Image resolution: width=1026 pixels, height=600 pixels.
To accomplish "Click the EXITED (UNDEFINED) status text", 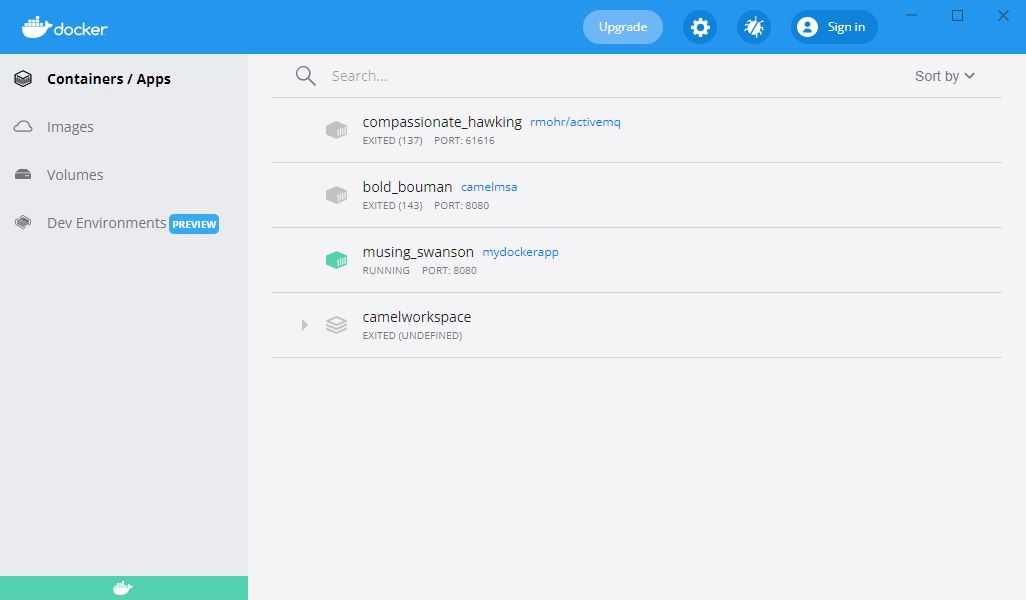I will (412, 336).
